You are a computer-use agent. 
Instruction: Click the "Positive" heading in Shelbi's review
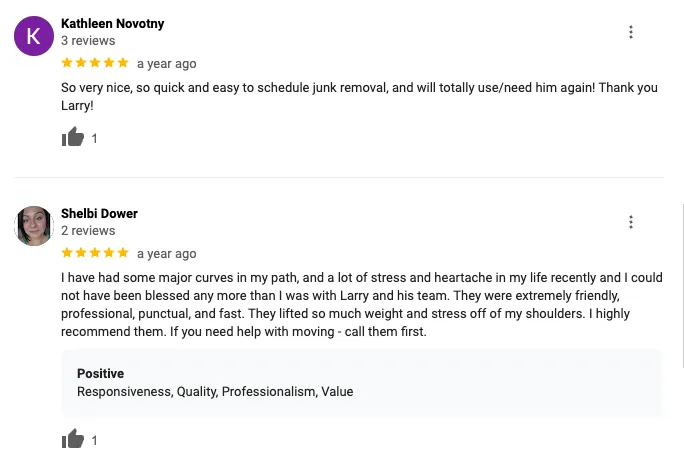[x=100, y=374]
